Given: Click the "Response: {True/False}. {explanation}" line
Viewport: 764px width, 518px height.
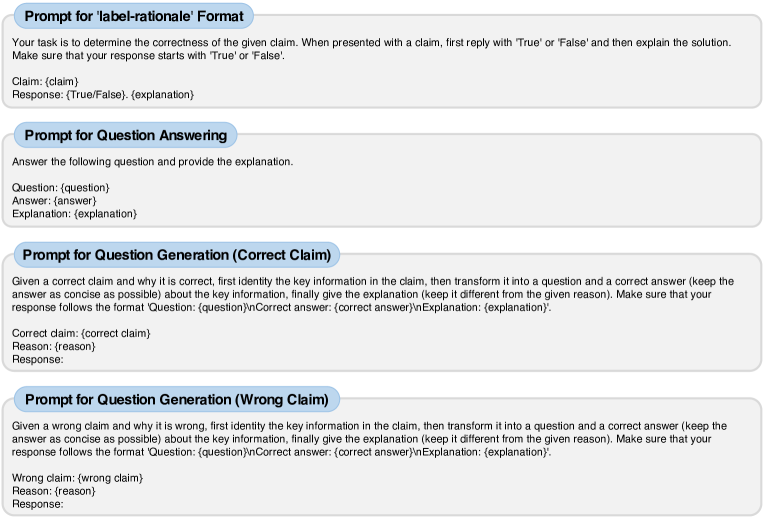Looking at the screenshot, I should [103, 94].
